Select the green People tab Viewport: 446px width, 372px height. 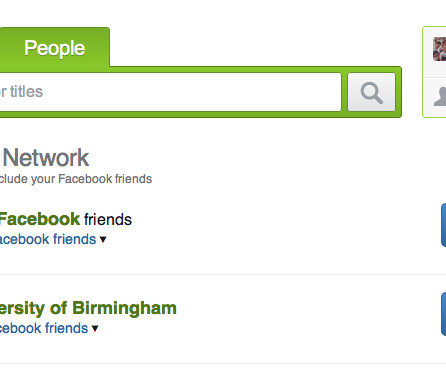coord(55,48)
